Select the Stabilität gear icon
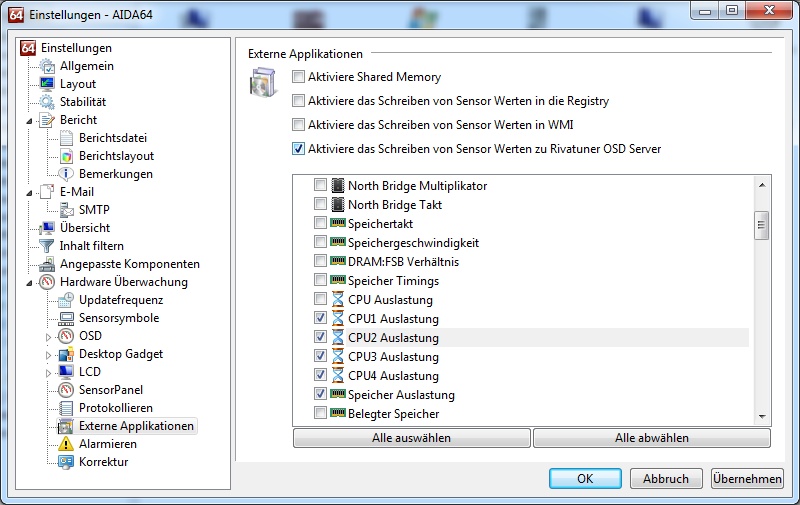 [47, 102]
